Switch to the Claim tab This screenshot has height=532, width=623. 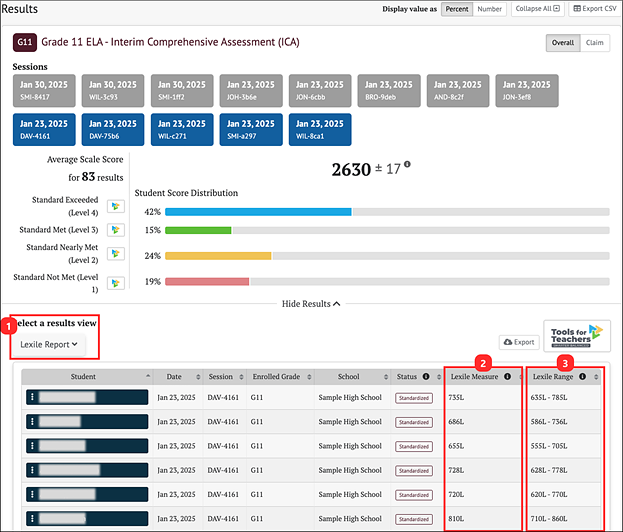click(x=595, y=43)
